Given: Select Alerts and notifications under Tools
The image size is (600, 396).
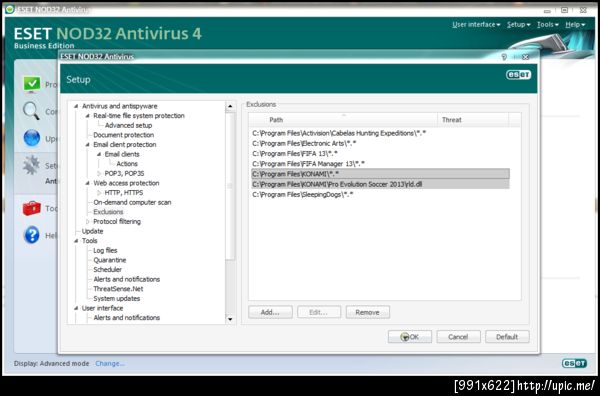Looking at the screenshot, I should [x=126, y=279].
